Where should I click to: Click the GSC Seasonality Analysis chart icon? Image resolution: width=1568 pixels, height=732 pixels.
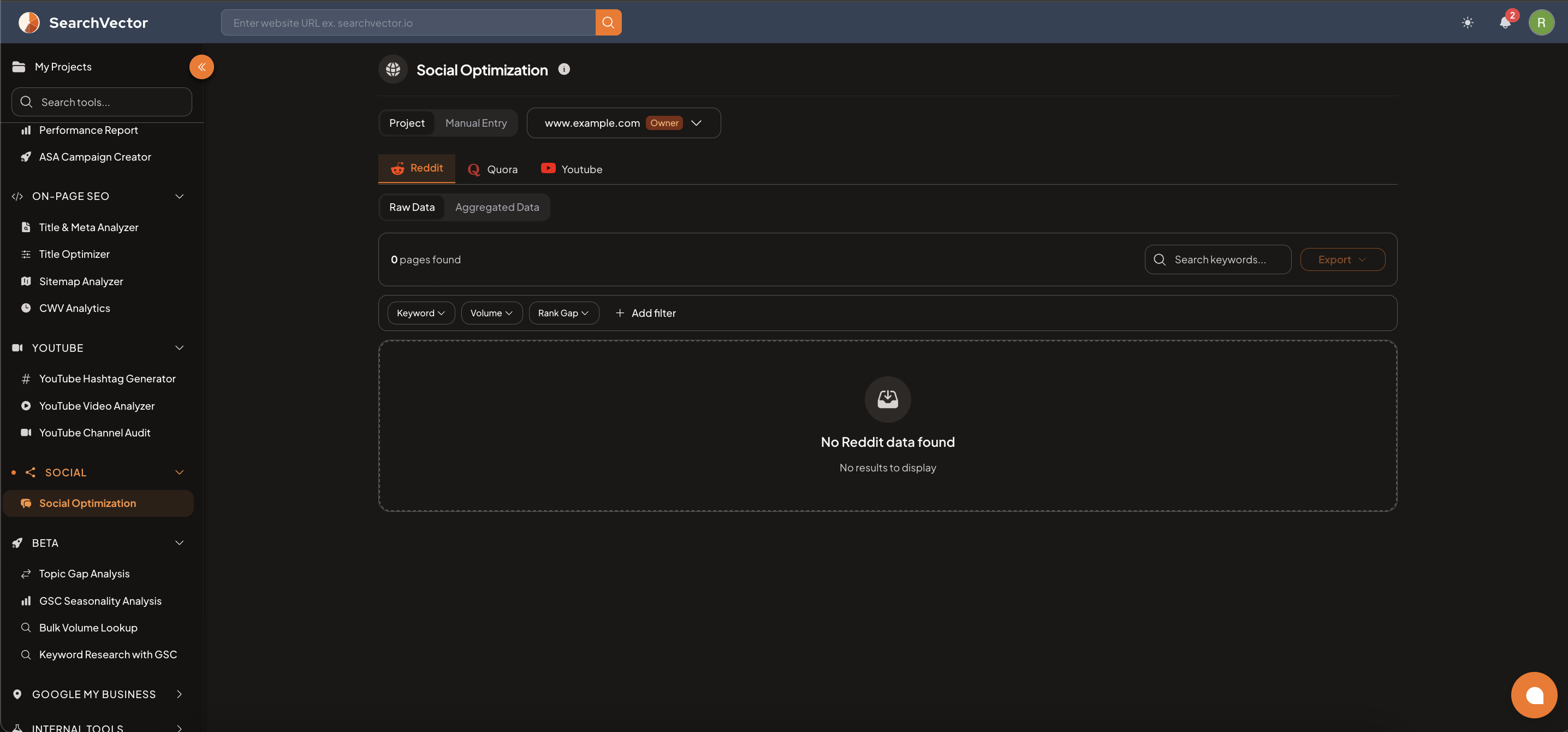(26, 601)
